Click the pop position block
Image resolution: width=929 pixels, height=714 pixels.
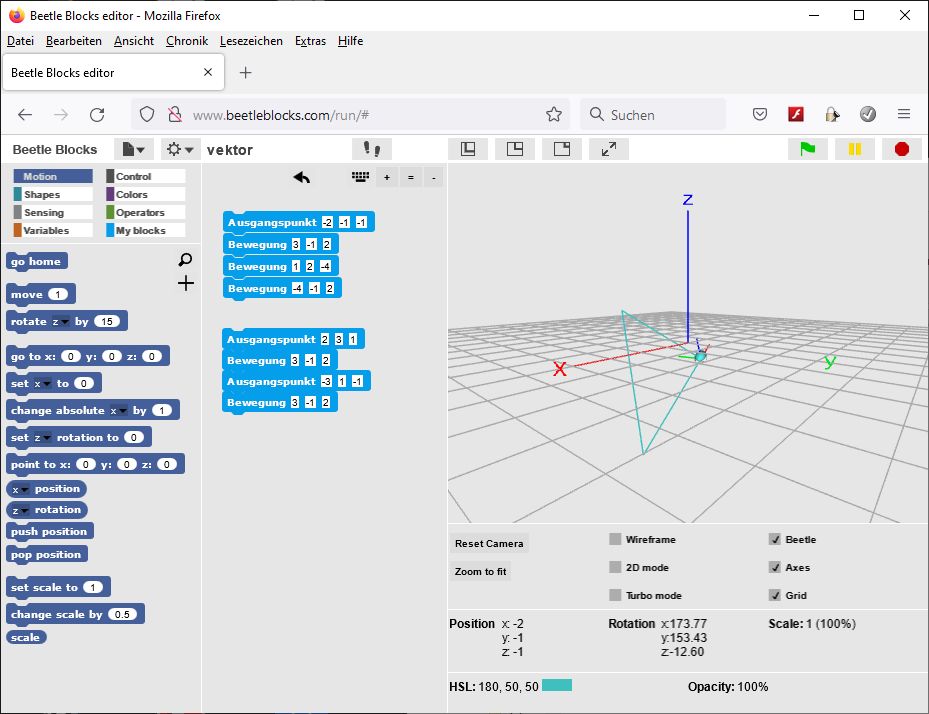[46, 555]
